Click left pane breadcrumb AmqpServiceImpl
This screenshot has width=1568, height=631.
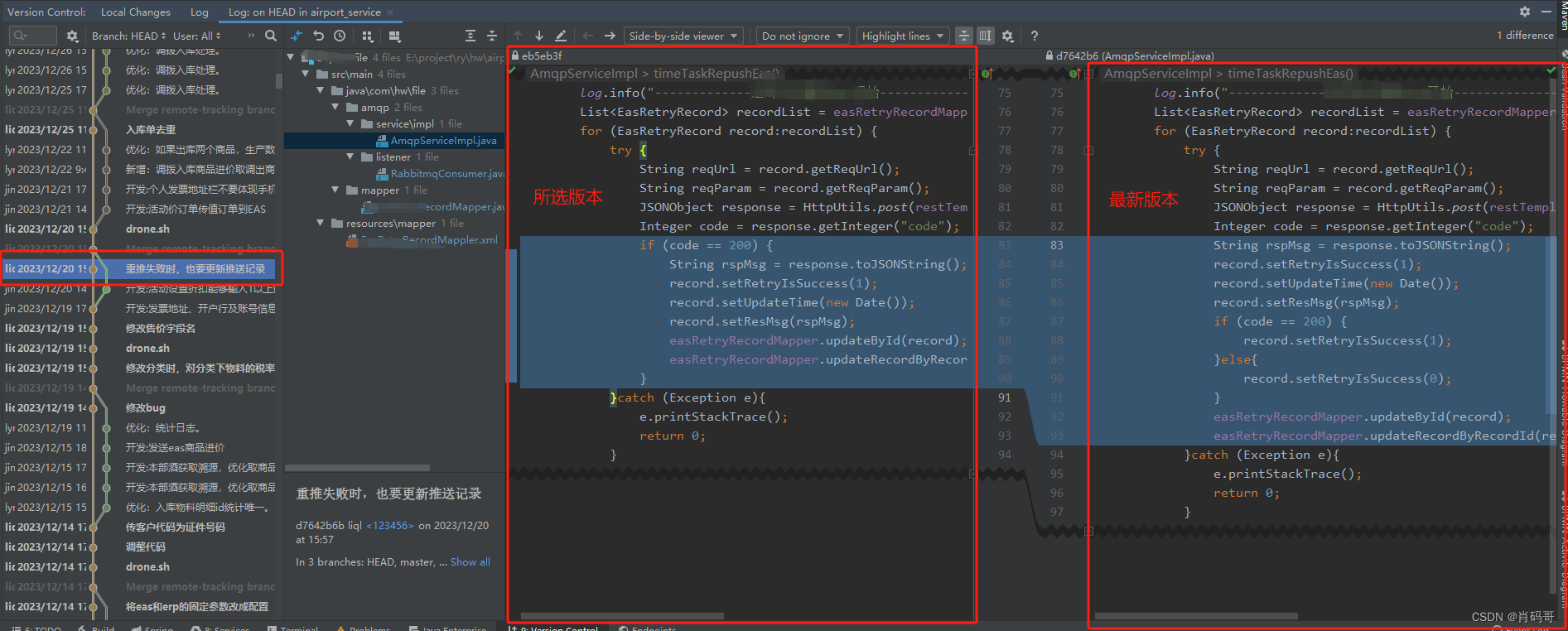tap(584, 74)
